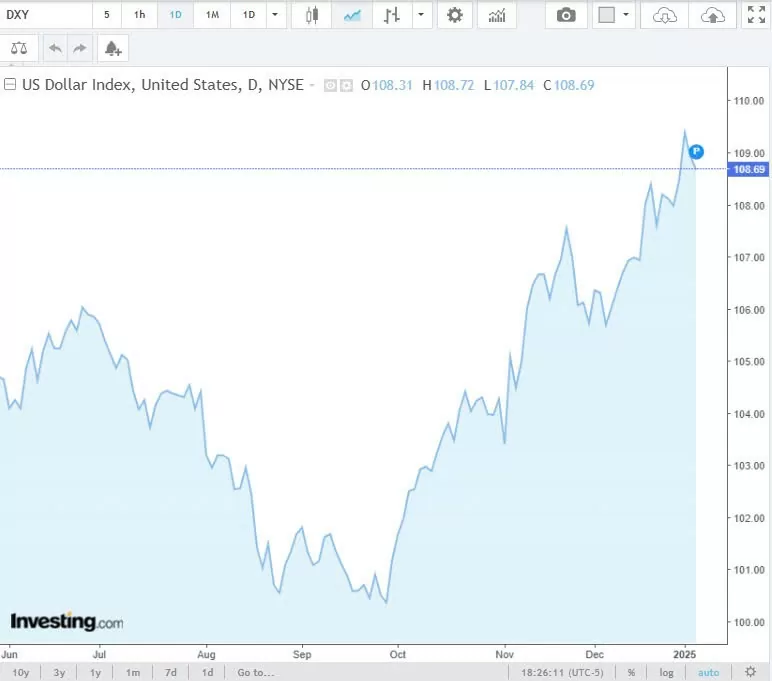Select the area chart style icon

pyautogui.click(x=352, y=15)
